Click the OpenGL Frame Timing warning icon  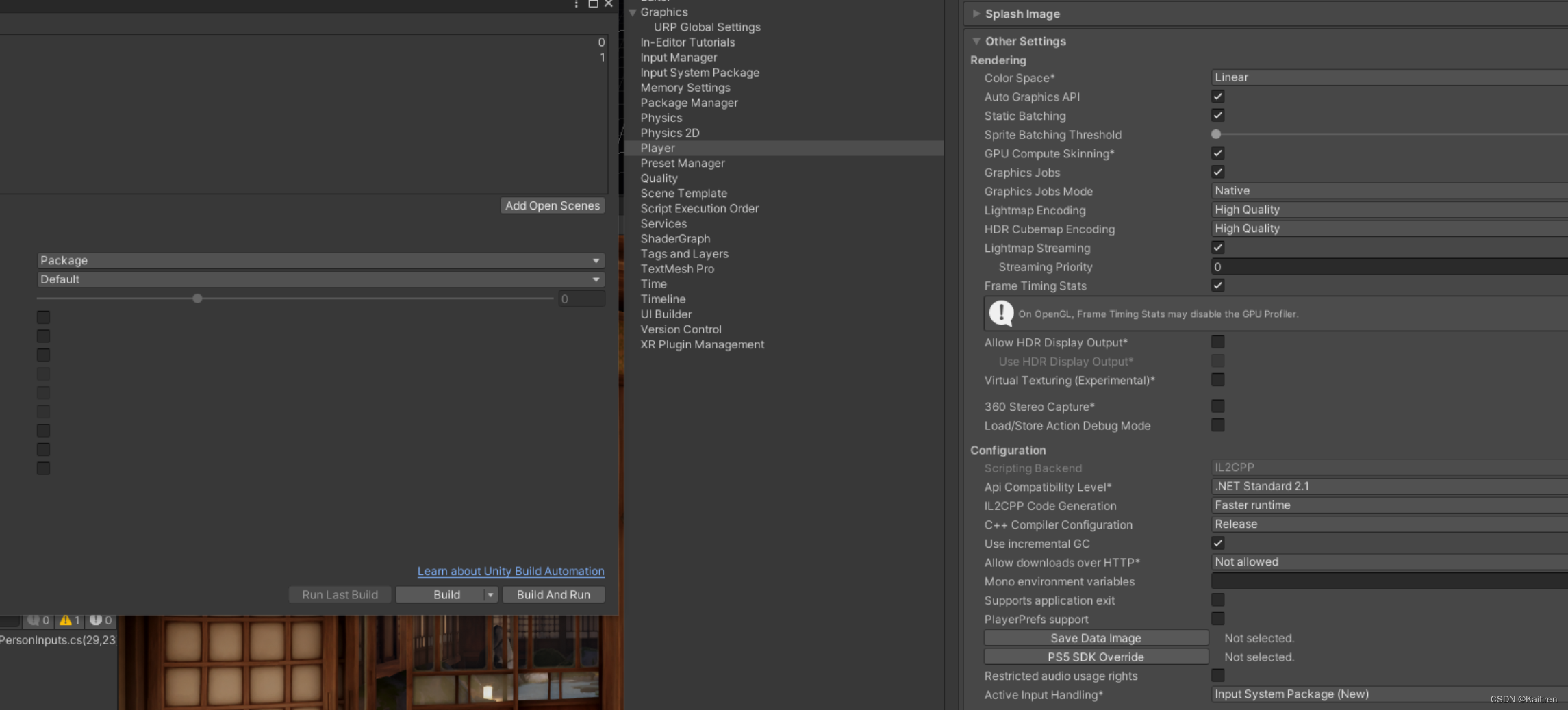pos(1001,314)
